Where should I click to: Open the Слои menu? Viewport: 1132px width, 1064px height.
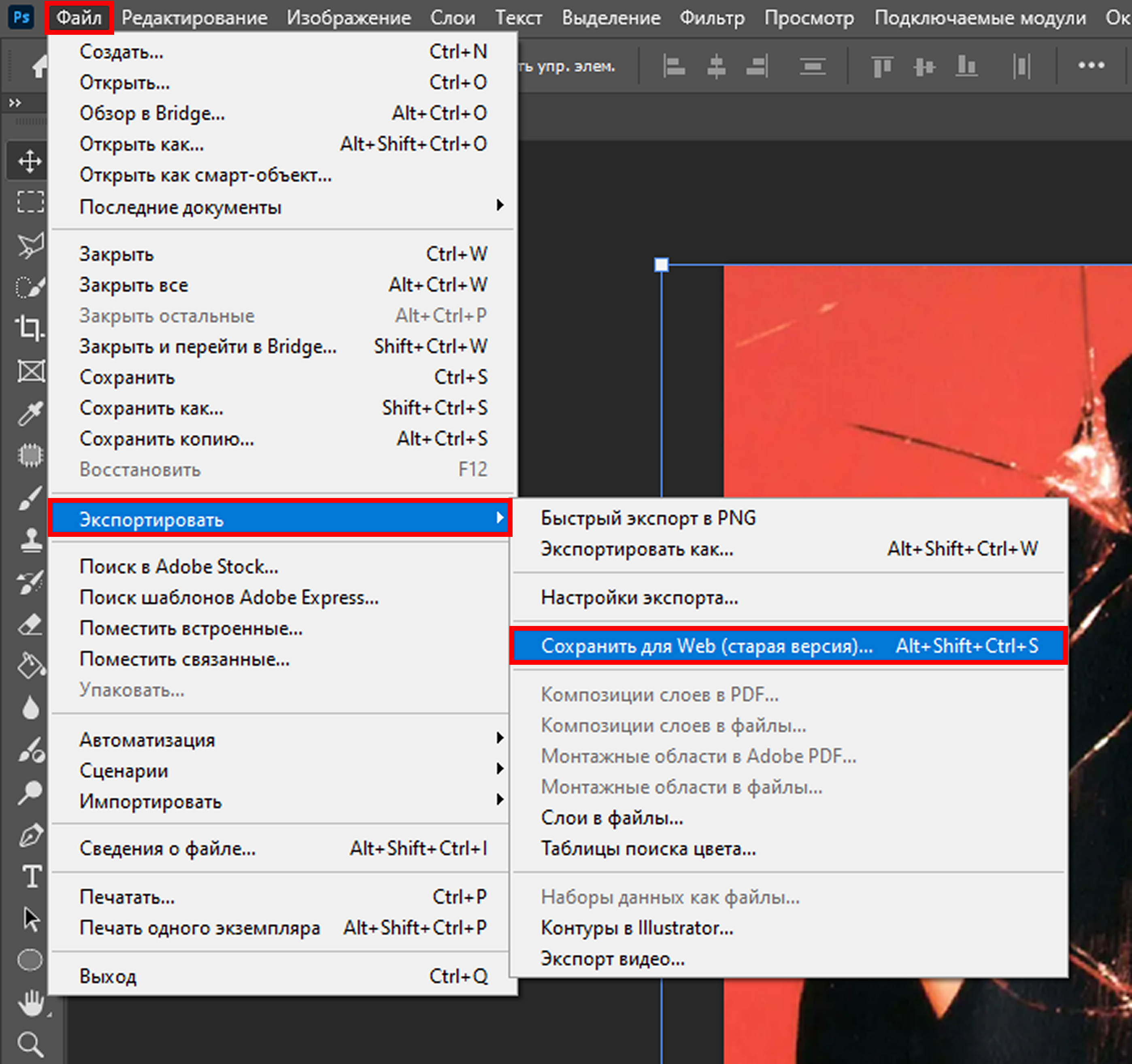(453, 18)
